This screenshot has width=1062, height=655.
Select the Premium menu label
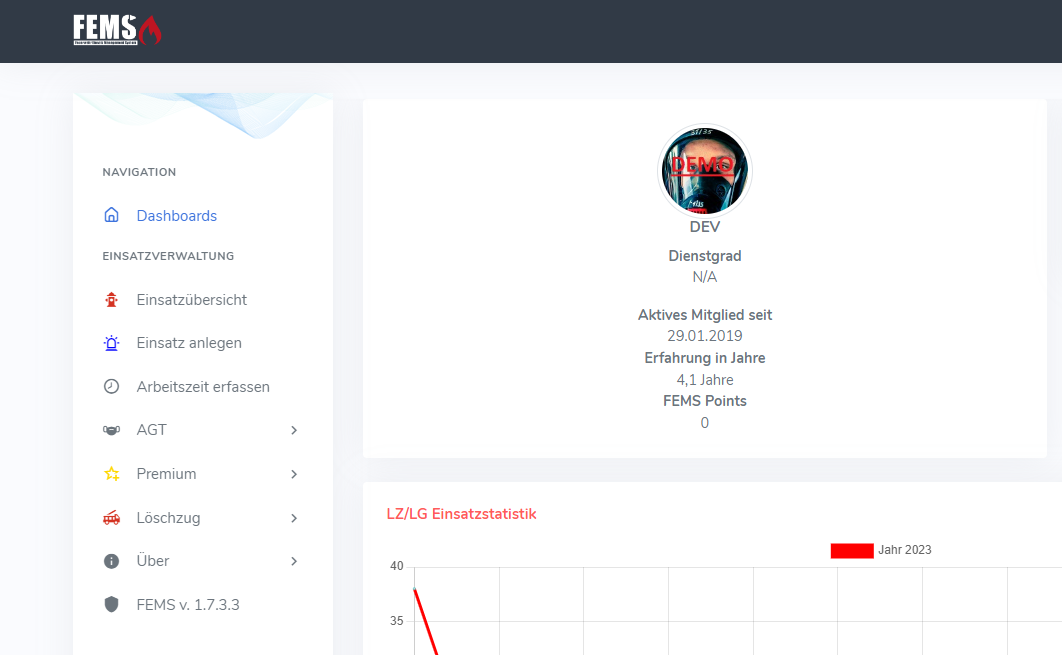[167, 473]
